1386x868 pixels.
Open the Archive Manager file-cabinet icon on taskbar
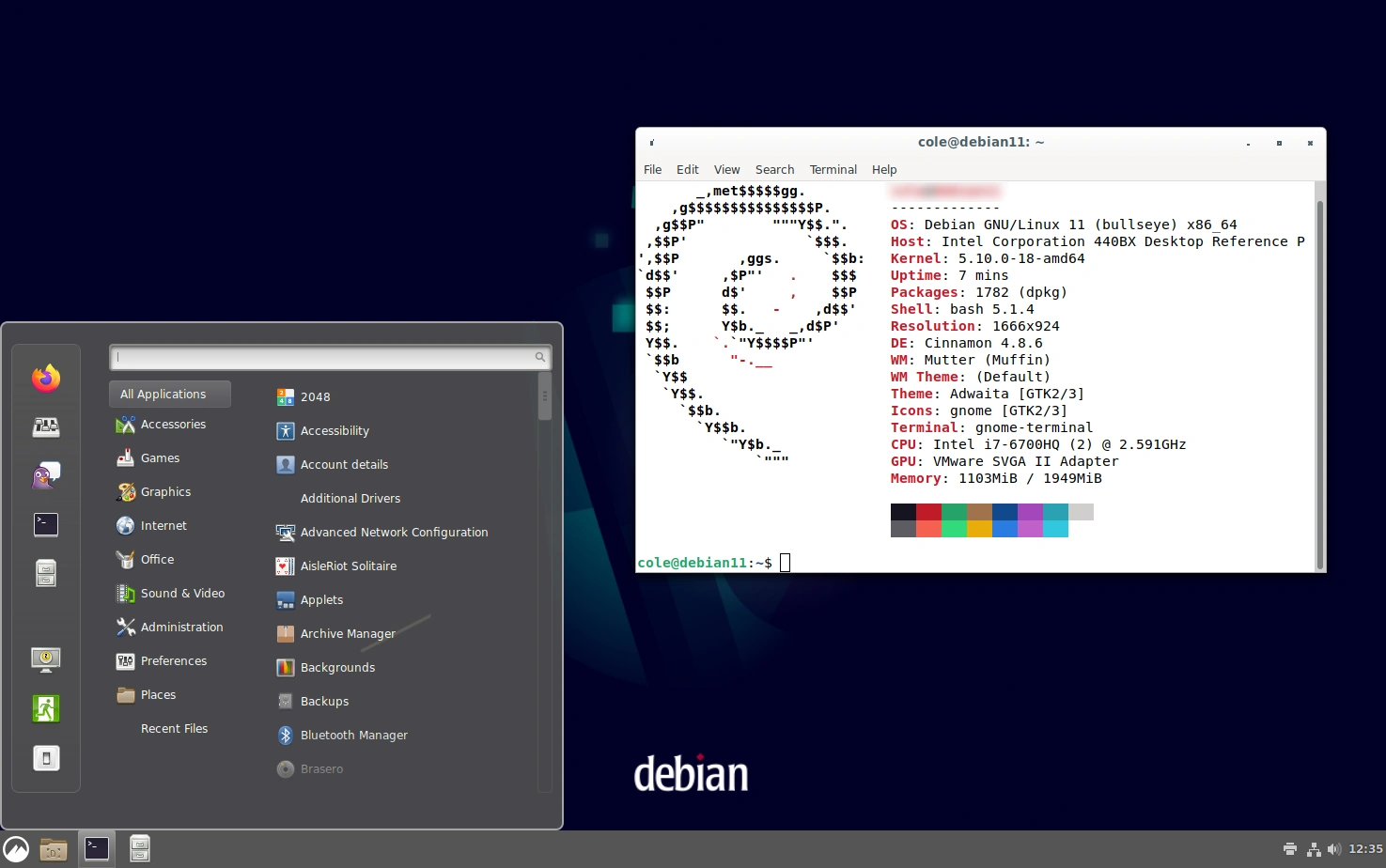[x=139, y=848]
